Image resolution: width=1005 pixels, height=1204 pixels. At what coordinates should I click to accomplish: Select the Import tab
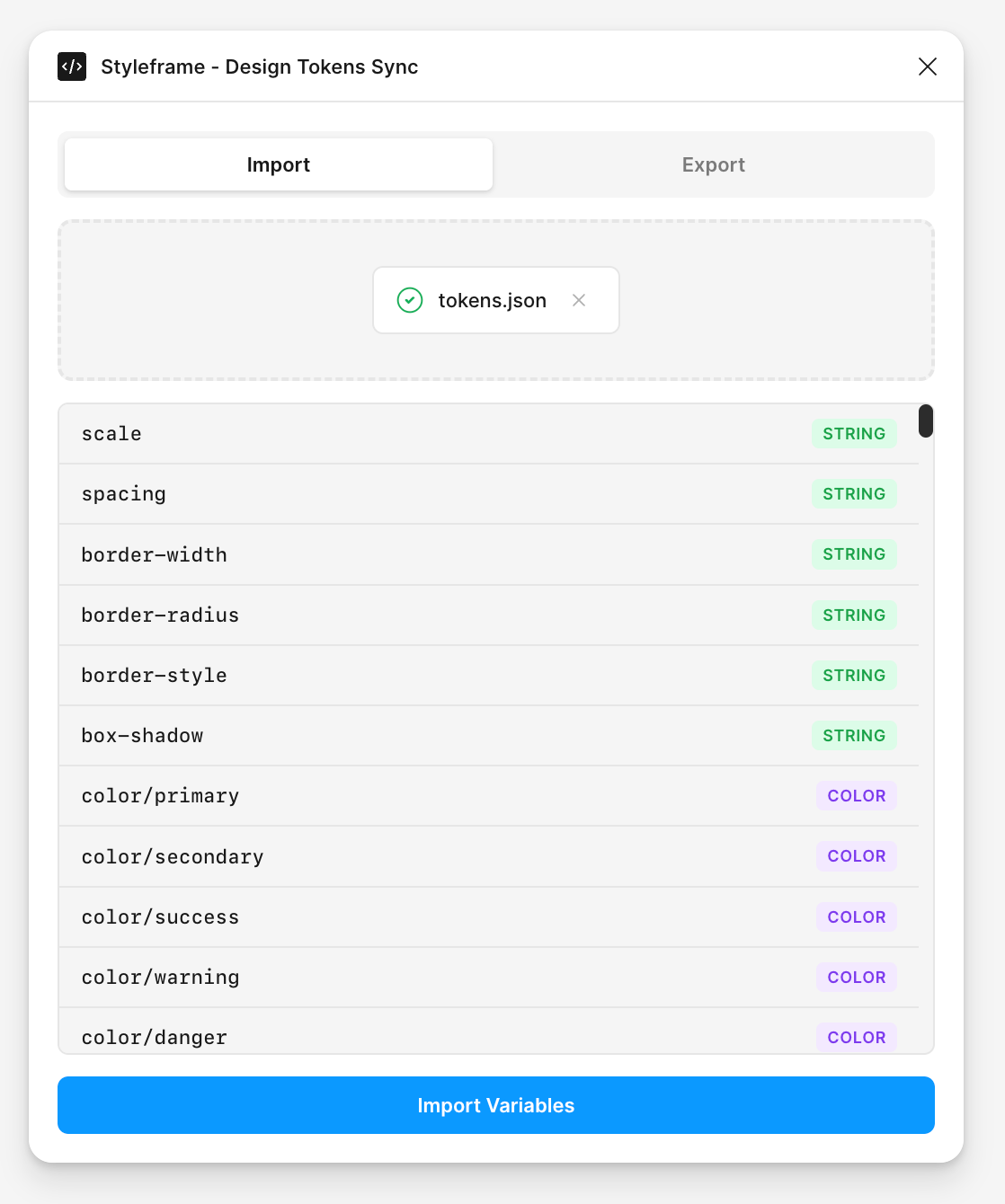point(278,164)
